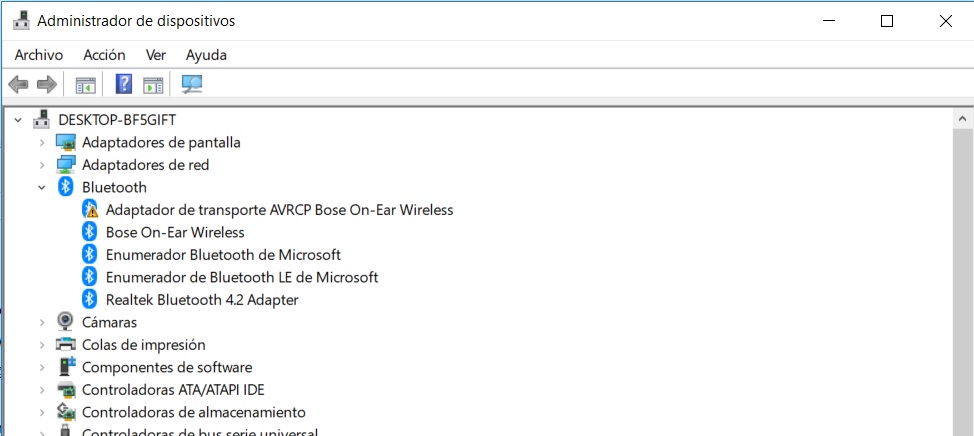Viewport: 974px width, 436px height.
Task: Click the Forward arrow in the toolbar
Action: [x=47, y=84]
